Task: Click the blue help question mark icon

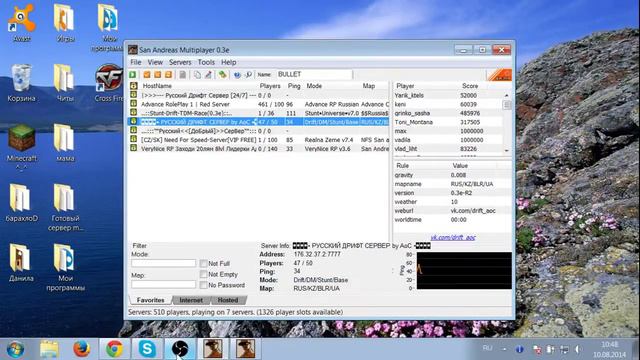Action: 237,75
